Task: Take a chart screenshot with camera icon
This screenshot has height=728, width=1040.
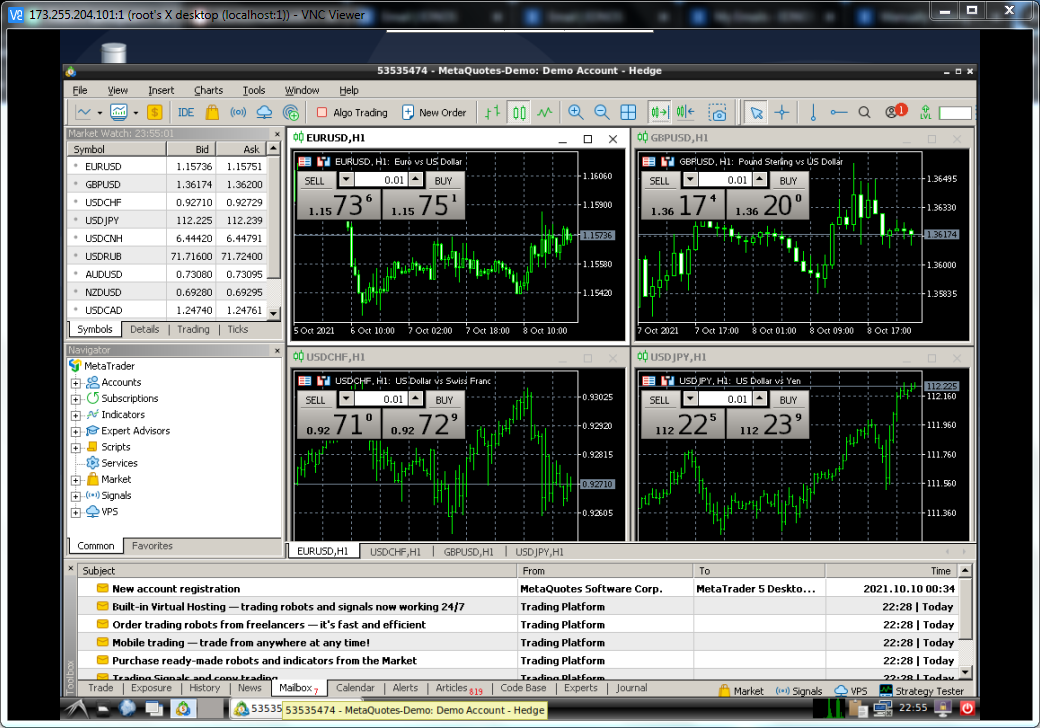Action: 717,113
